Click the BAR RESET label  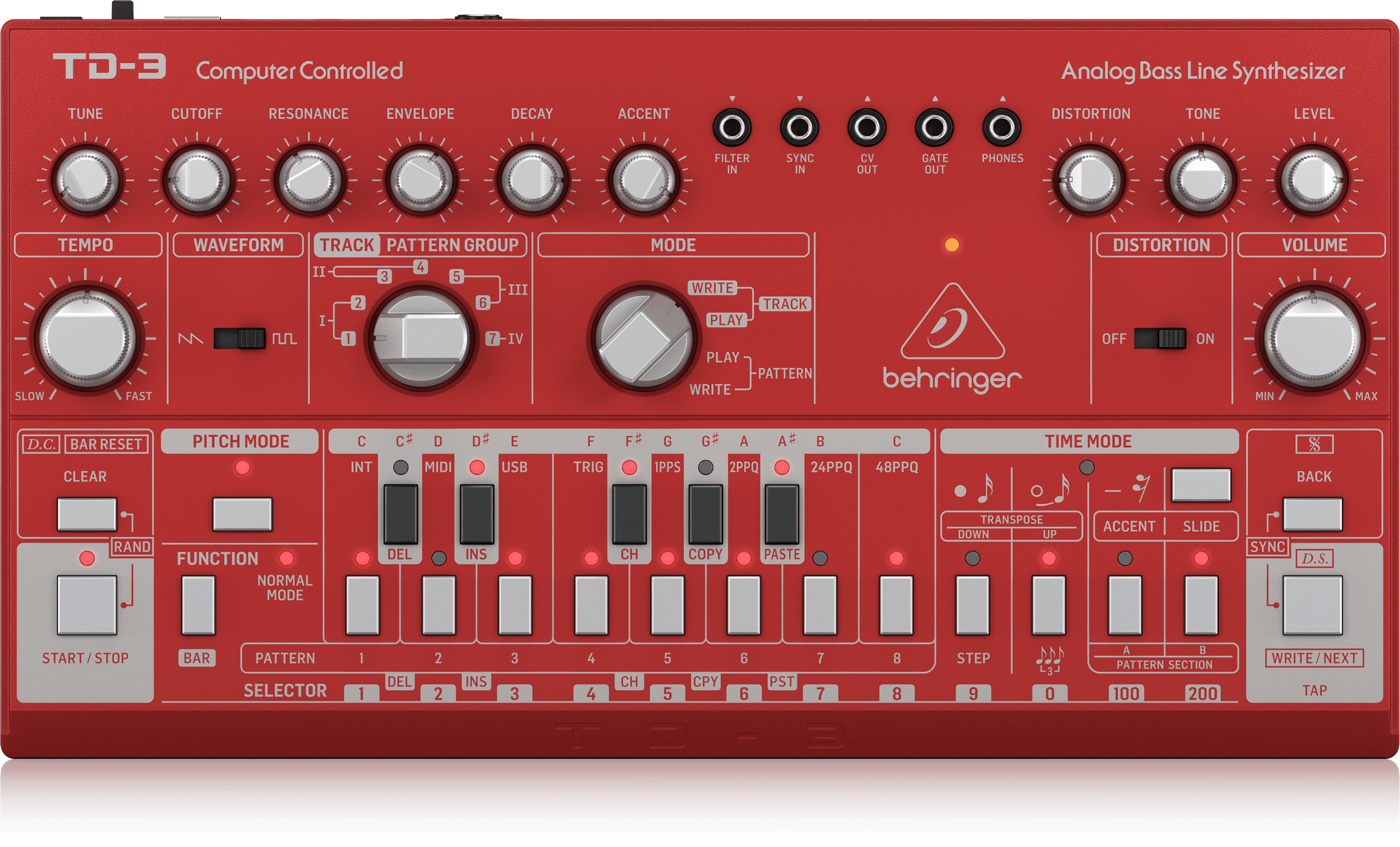tap(106, 444)
